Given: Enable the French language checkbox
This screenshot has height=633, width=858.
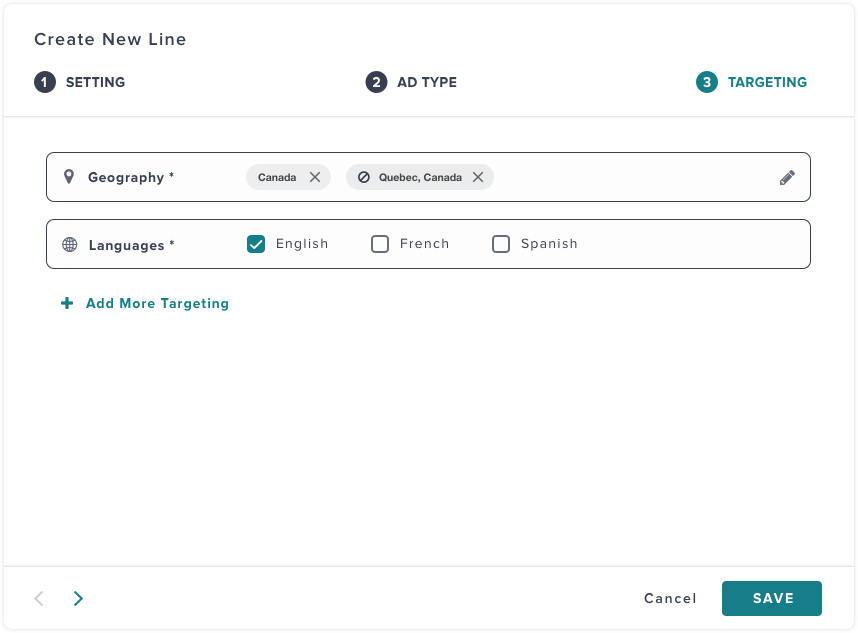Looking at the screenshot, I should pos(380,244).
